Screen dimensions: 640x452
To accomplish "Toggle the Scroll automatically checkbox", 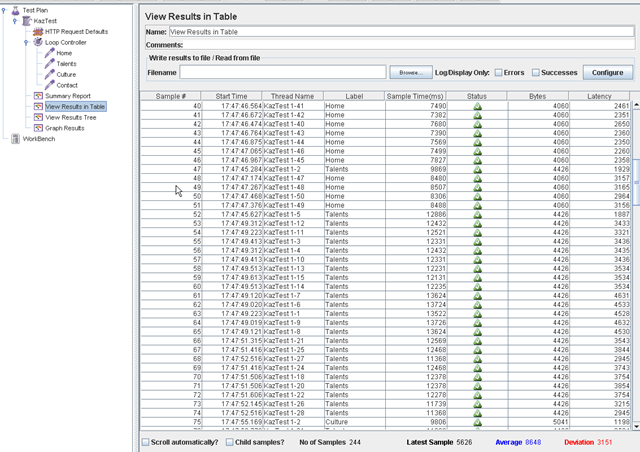I will [146, 442].
